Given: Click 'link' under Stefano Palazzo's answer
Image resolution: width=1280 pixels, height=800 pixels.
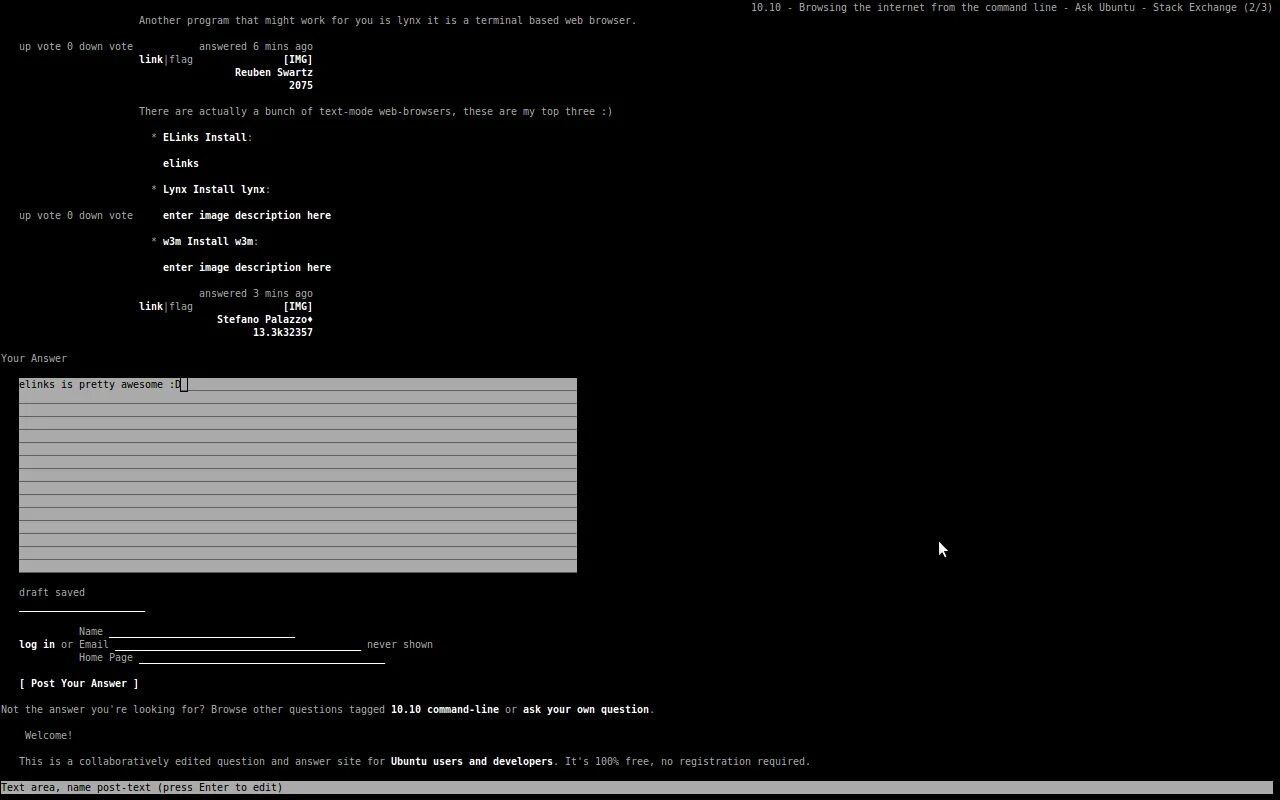Looking at the screenshot, I should pos(151,306).
